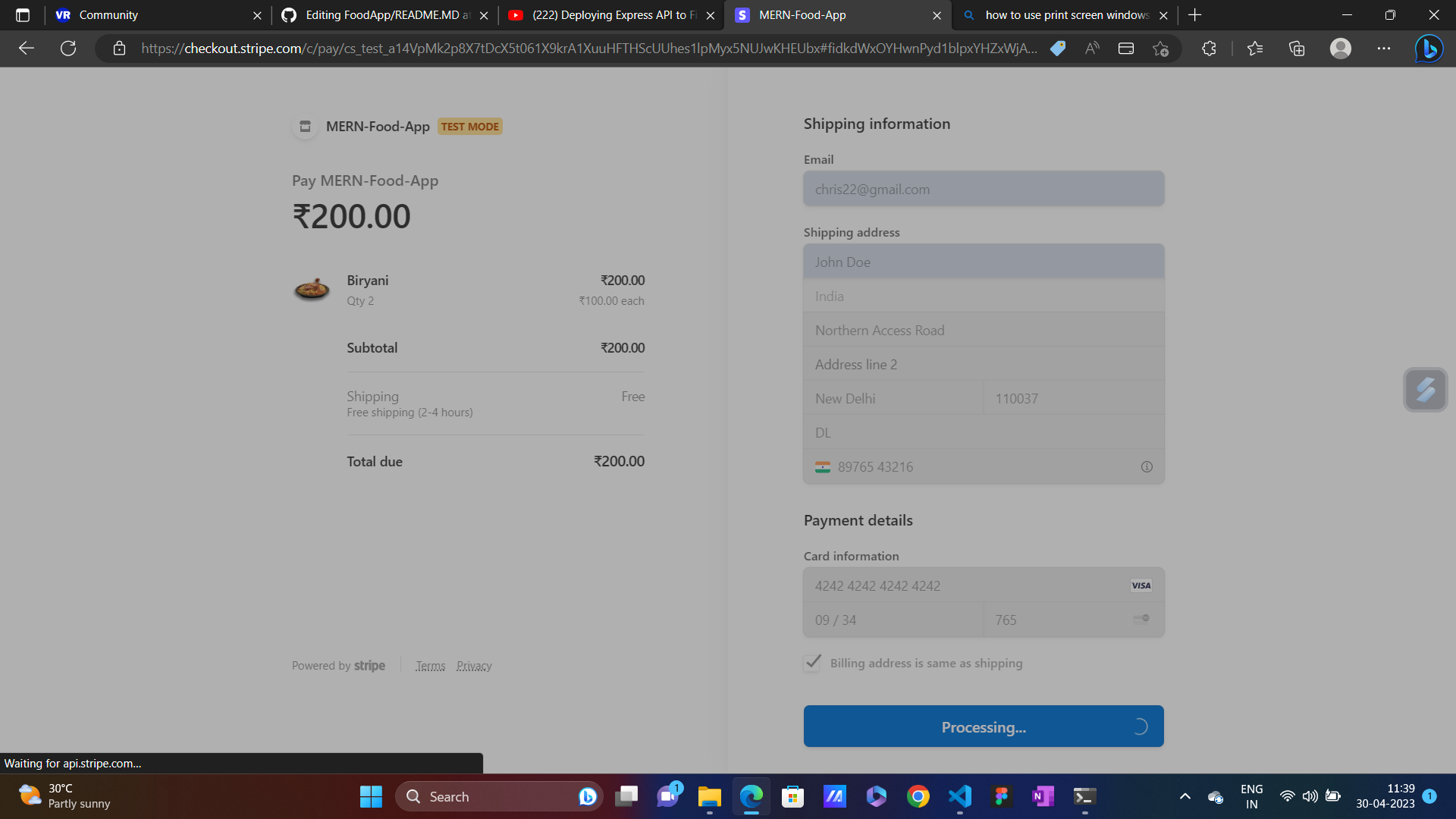
Task: Add page to favorites star icon
Action: [1160, 49]
